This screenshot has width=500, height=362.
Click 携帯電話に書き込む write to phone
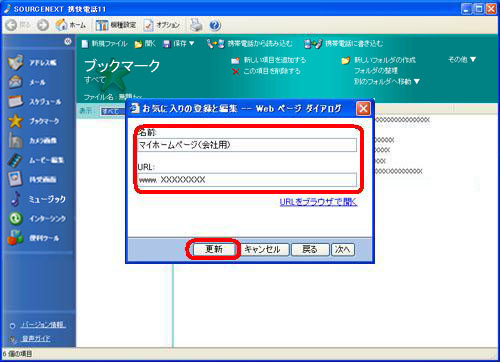(344, 44)
